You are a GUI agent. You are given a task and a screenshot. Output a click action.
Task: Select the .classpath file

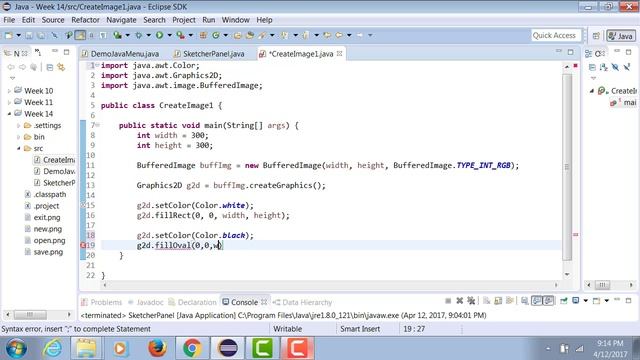pos(45,194)
